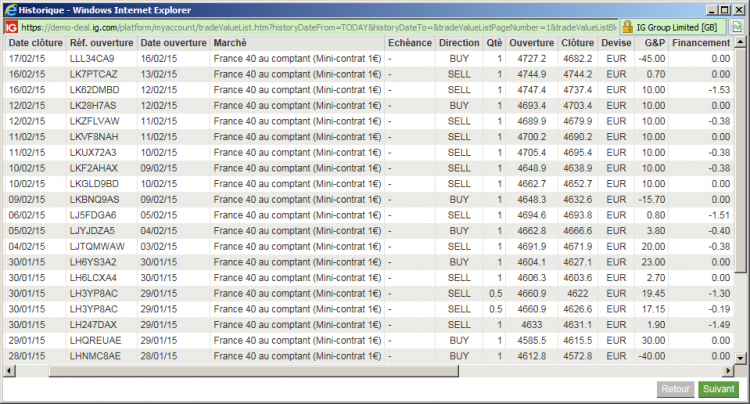Click closing price 4572.8
This screenshot has height=404, width=750.
(x=577, y=356)
